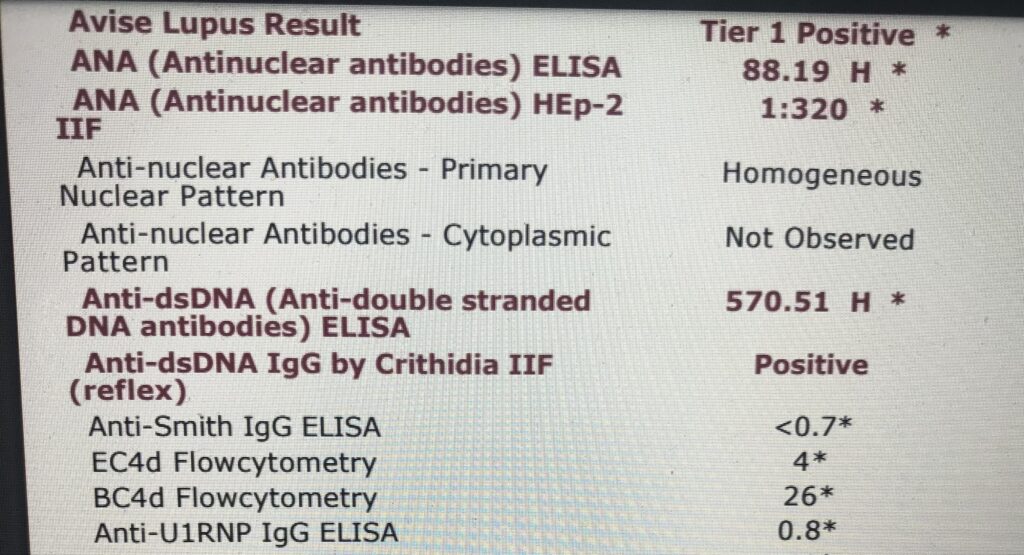Open the ANA ELISA test row label
Screen dimensions: 1024x555
click(345, 66)
